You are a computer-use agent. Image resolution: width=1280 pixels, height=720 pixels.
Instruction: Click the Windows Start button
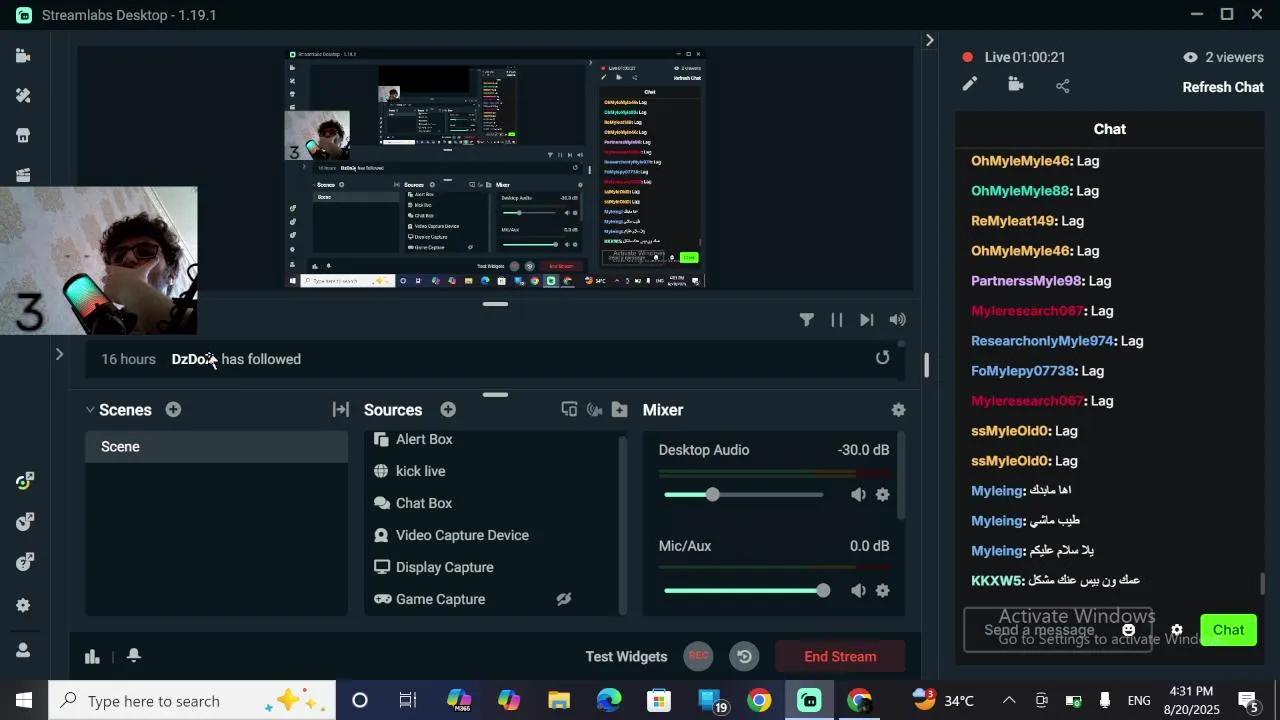(24, 701)
